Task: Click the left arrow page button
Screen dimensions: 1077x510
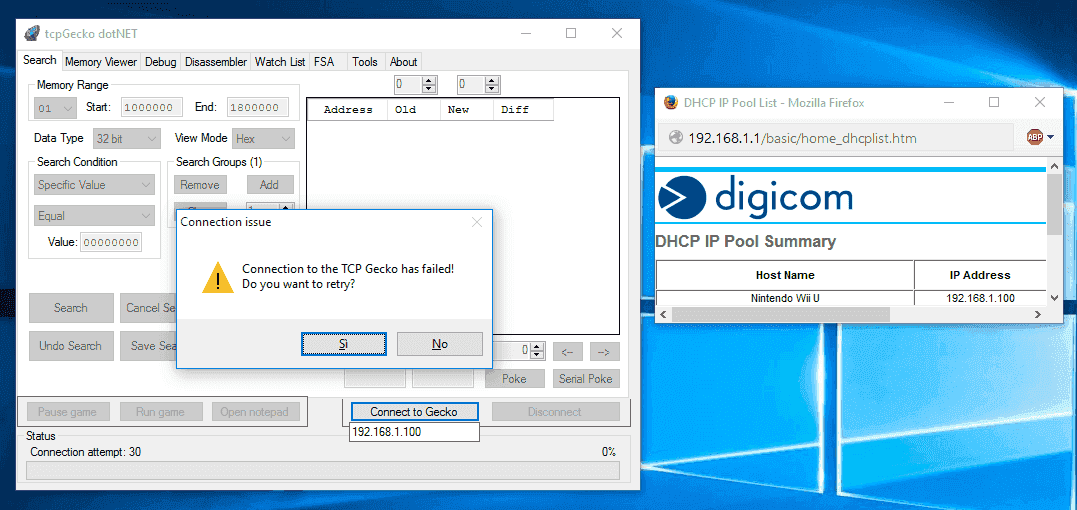Action: point(567,351)
